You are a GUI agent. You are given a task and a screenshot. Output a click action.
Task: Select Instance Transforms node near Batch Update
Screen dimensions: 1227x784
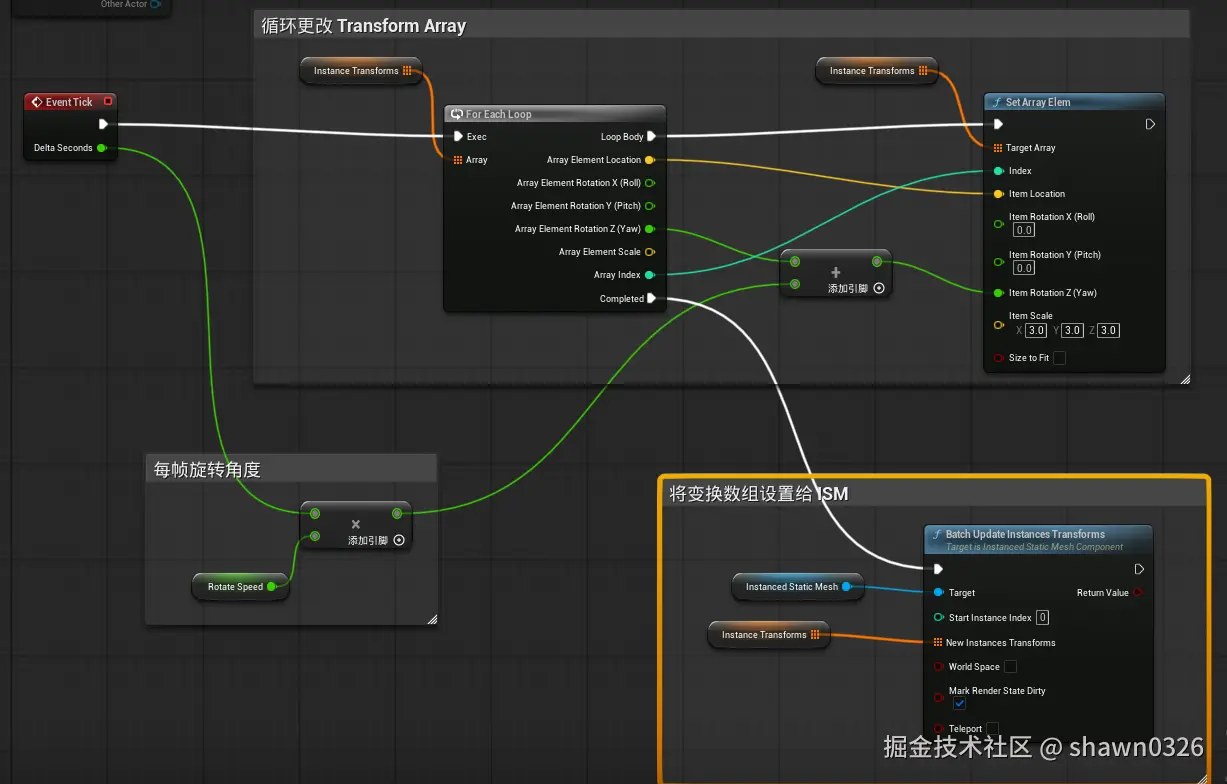769,635
